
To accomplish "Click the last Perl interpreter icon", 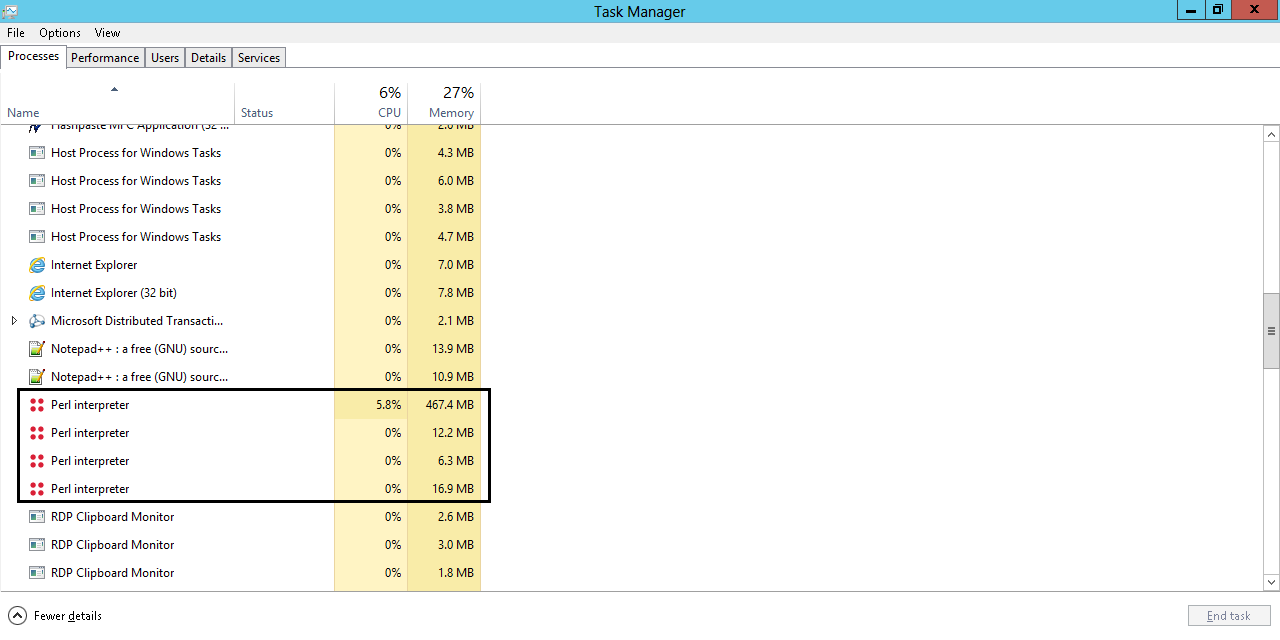I will click(x=37, y=488).
